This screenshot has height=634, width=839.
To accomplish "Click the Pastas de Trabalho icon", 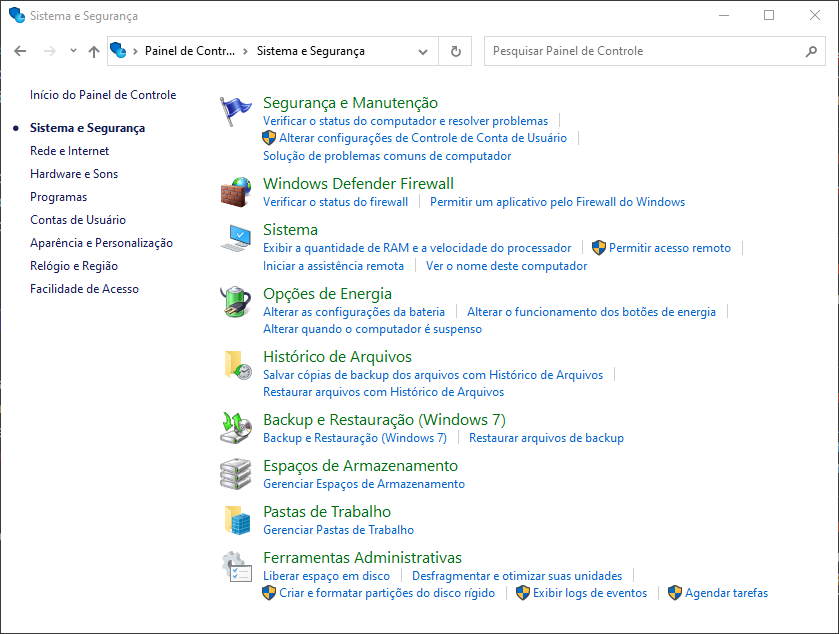I will coord(236,519).
